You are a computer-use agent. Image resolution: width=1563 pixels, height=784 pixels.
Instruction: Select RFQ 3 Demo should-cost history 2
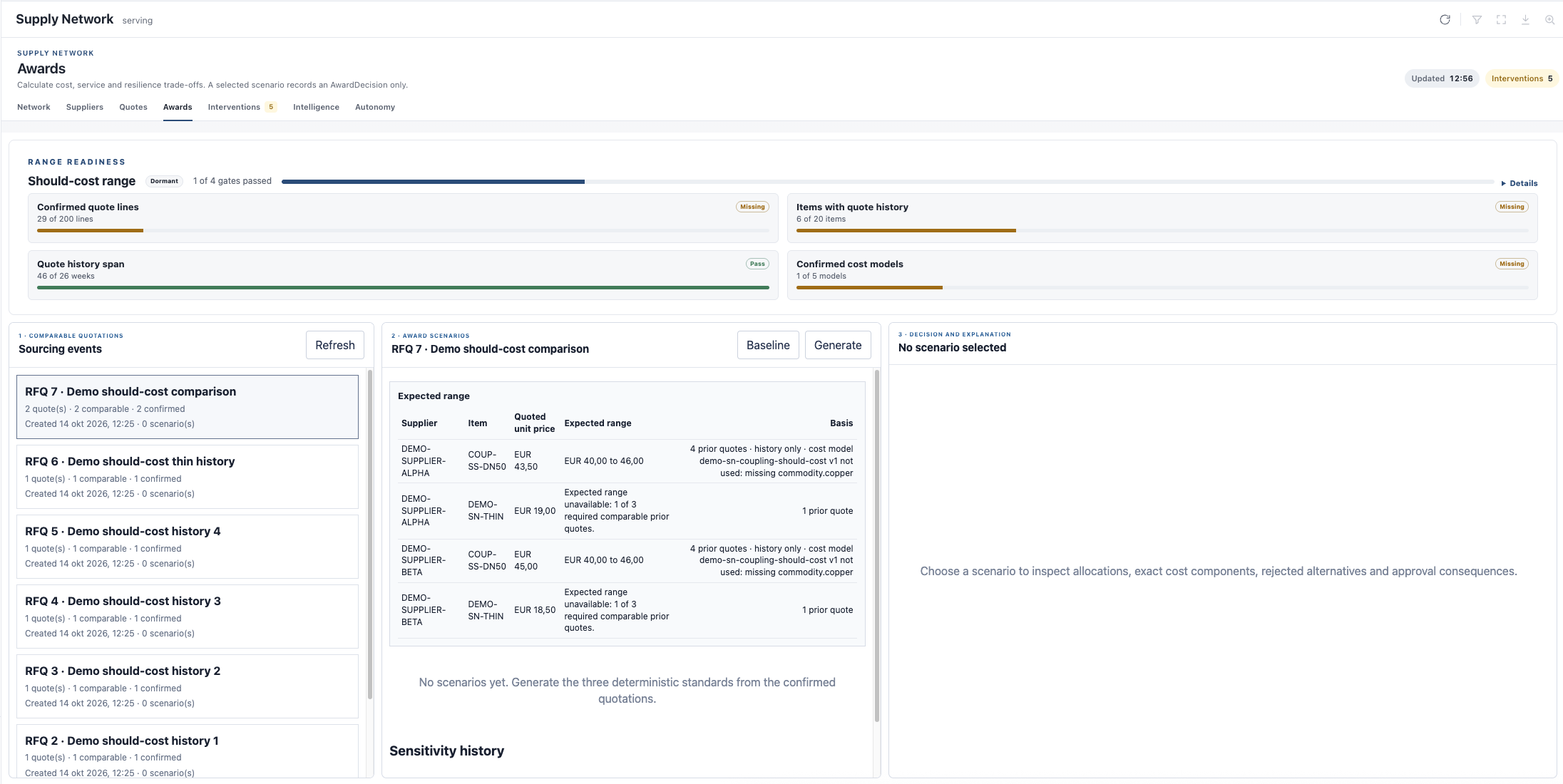click(188, 686)
